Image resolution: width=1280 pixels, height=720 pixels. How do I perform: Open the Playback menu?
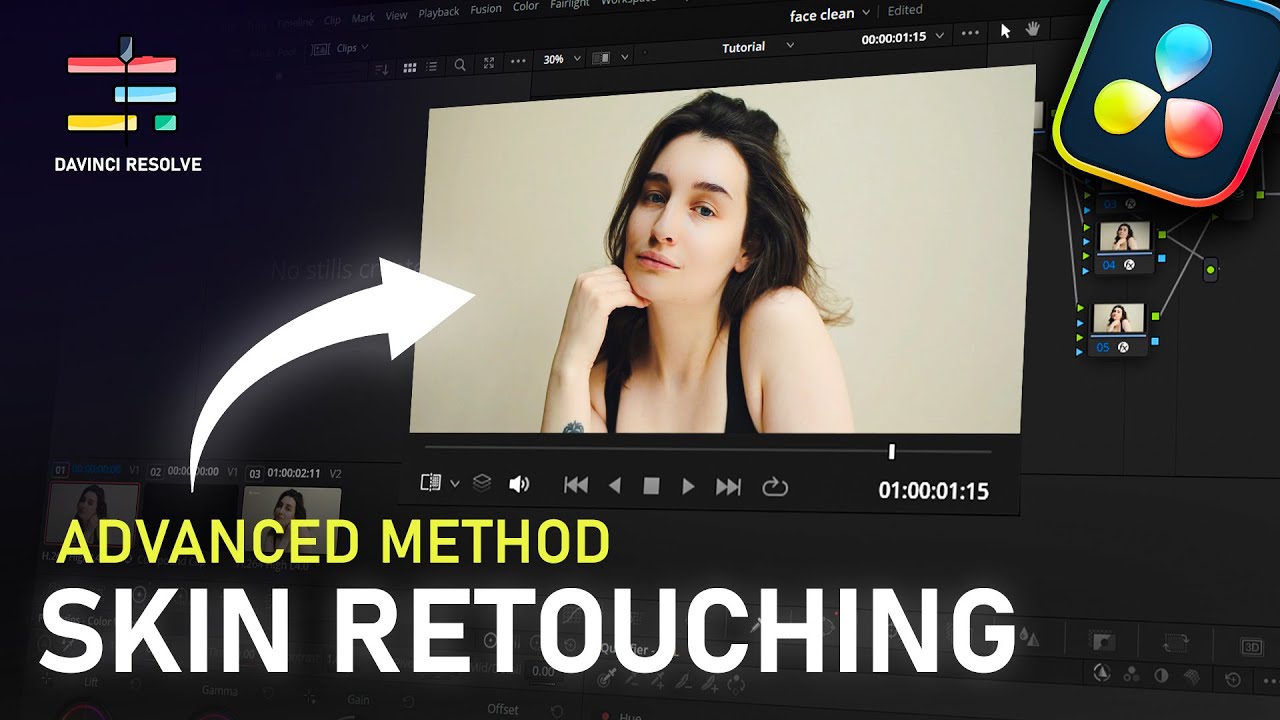click(439, 12)
